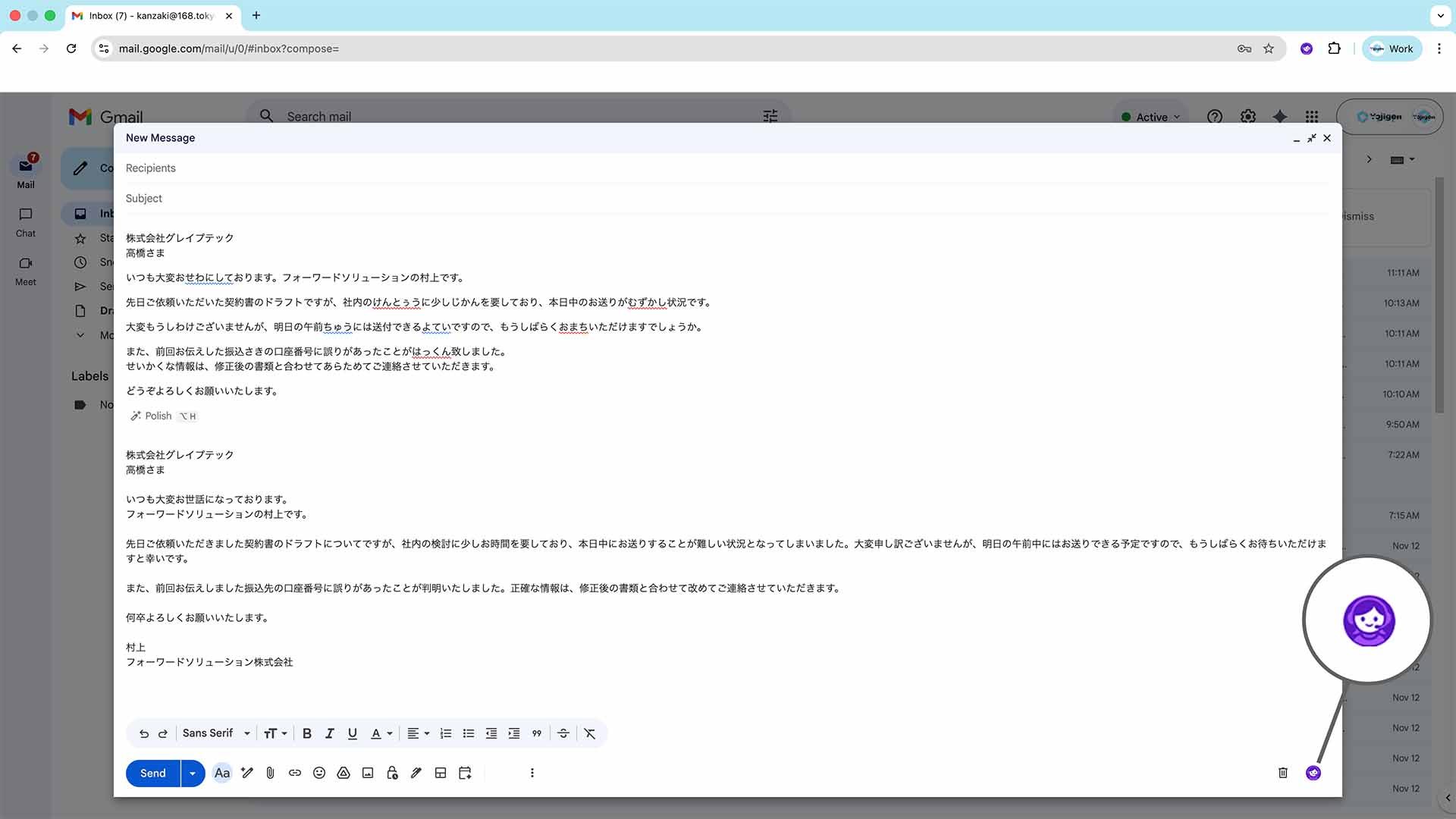Toggle bold formatting
Viewport: 1456px width, 819px height.
pos(306,733)
